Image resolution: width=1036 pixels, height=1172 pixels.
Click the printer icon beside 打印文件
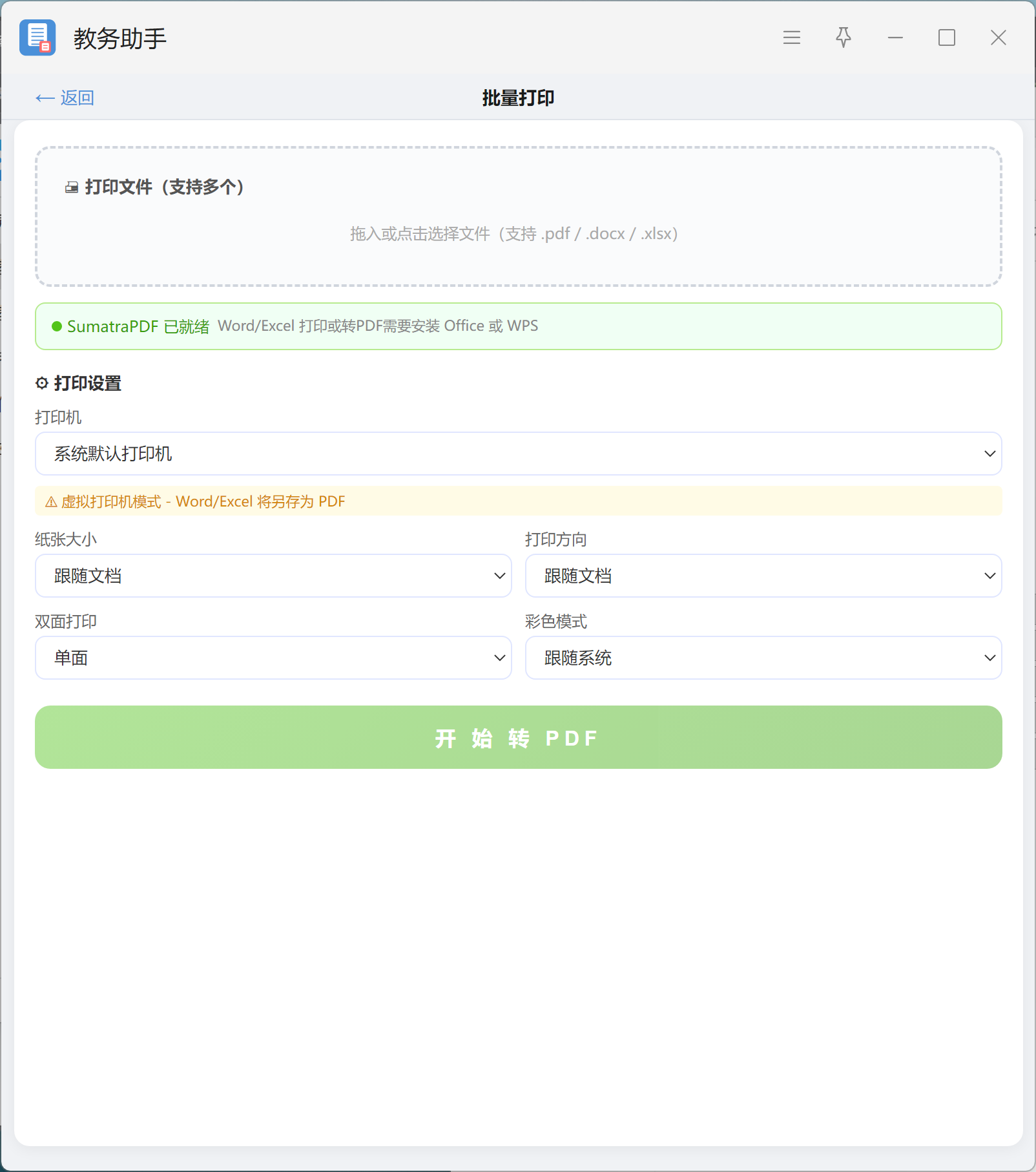pyautogui.click(x=72, y=187)
